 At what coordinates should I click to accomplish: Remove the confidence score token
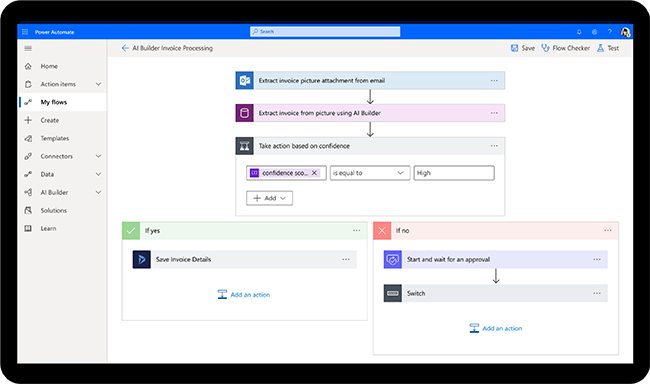pos(314,173)
